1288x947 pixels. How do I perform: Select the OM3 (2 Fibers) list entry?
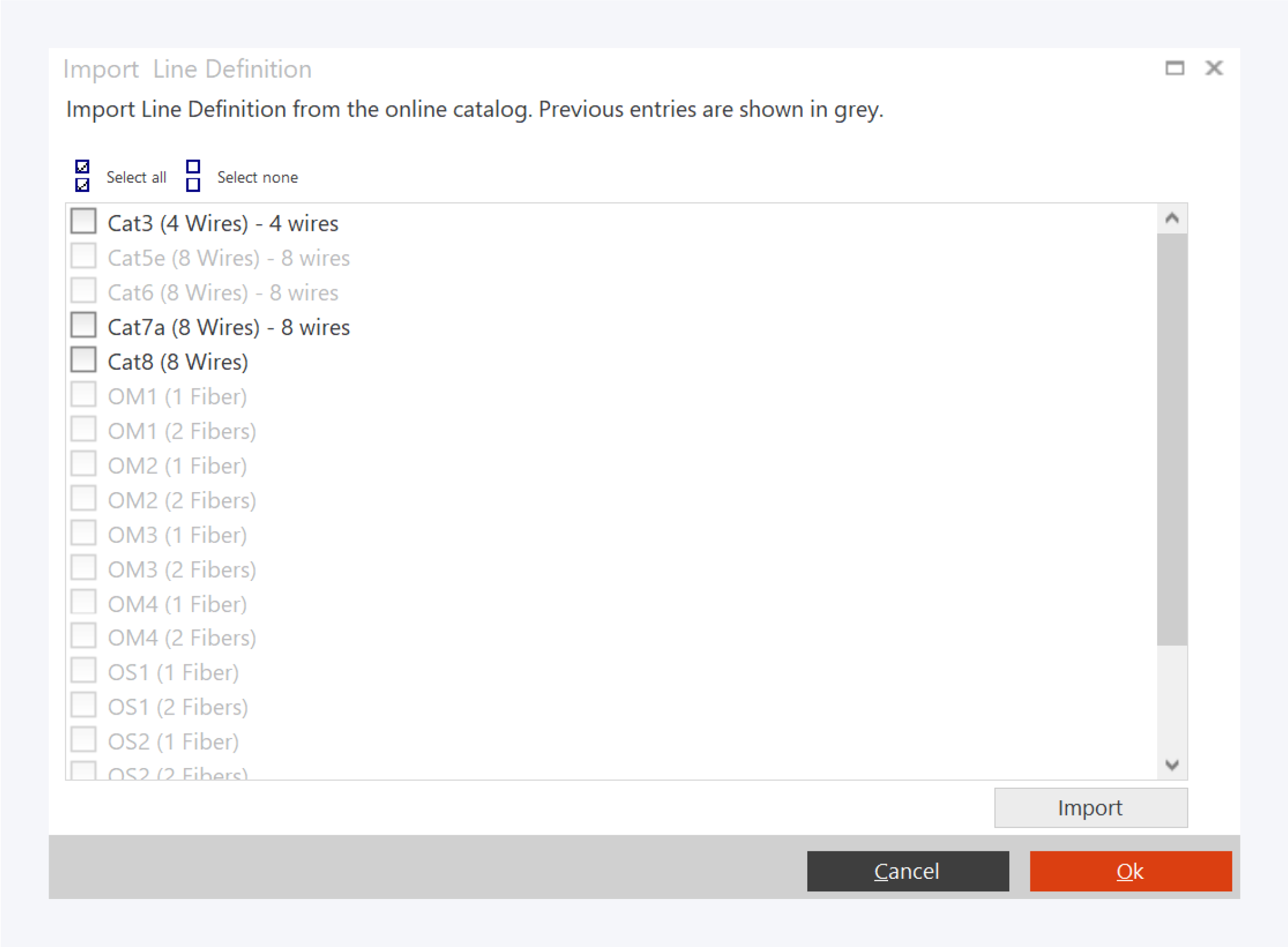click(182, 570)
